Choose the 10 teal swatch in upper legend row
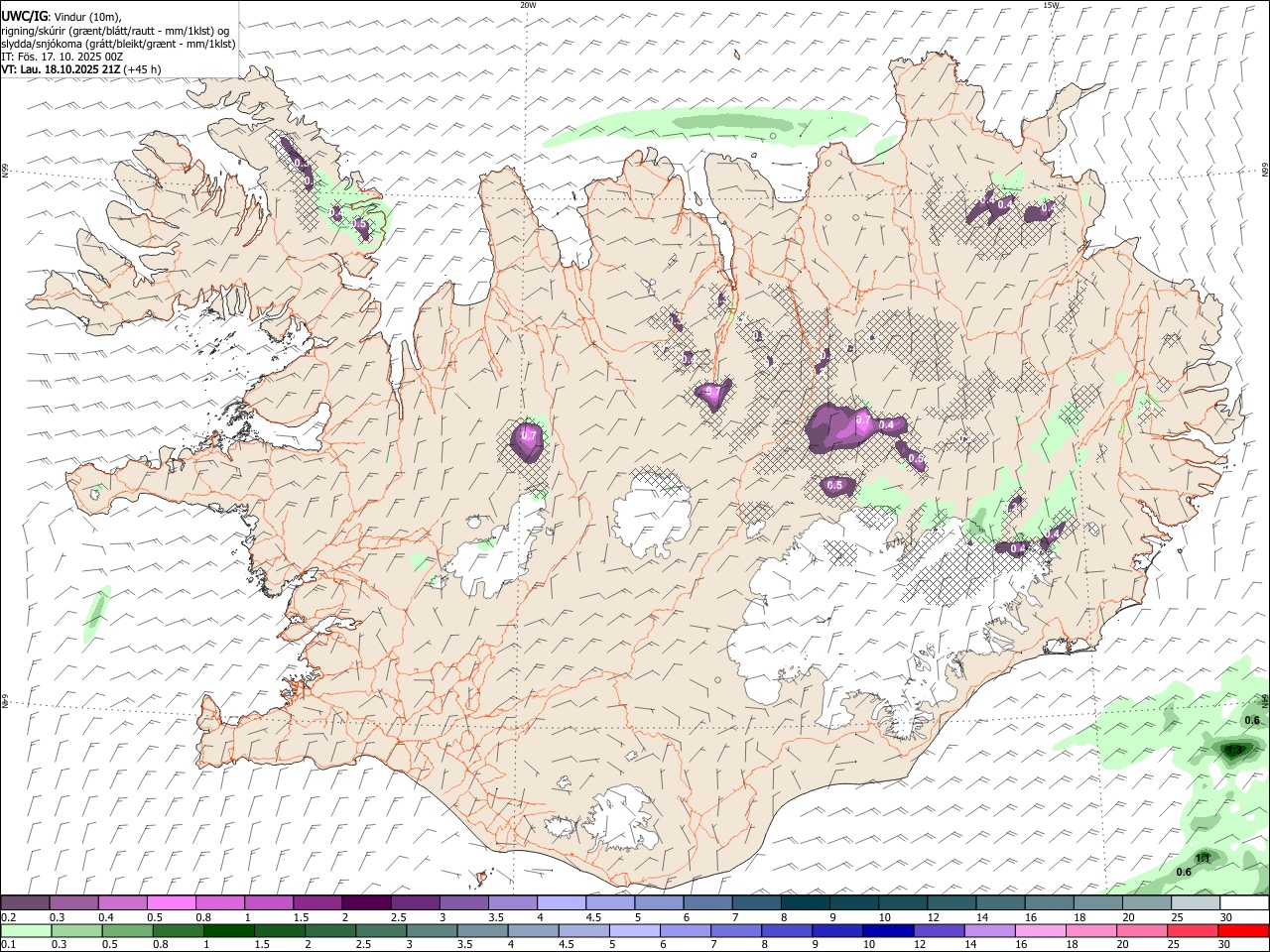The height and width of the screenshot is (952, 1270). pyautogui.click(x=903, y=903)
